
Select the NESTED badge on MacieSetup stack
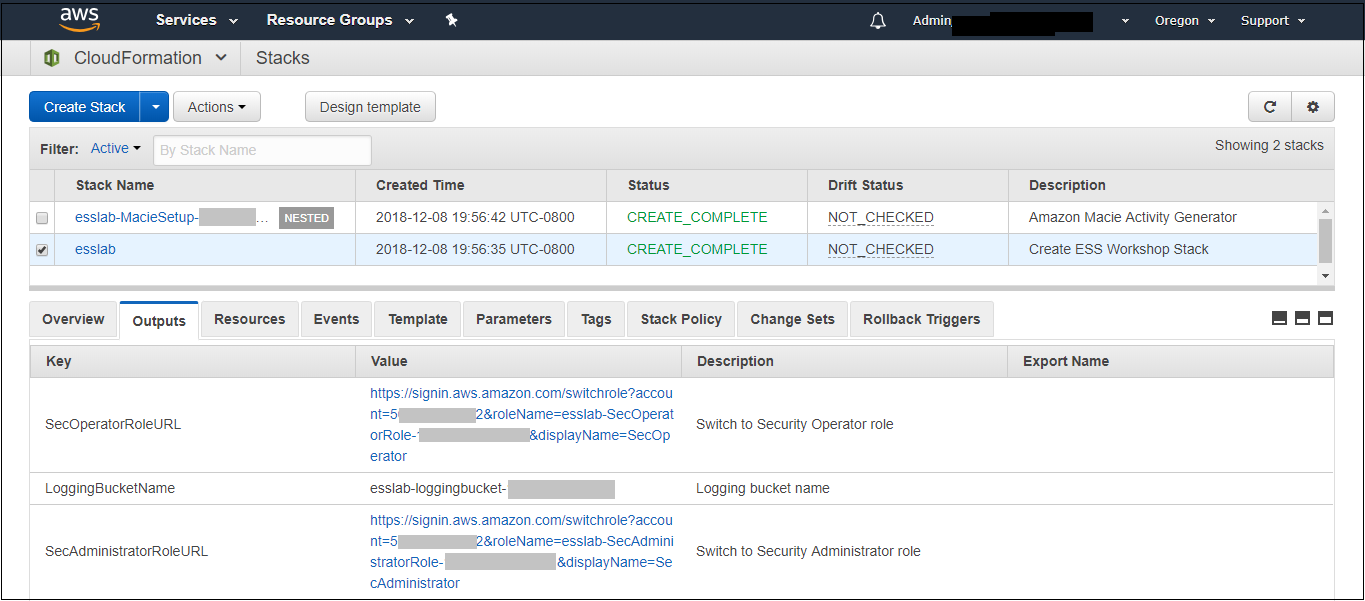point(305,218)
